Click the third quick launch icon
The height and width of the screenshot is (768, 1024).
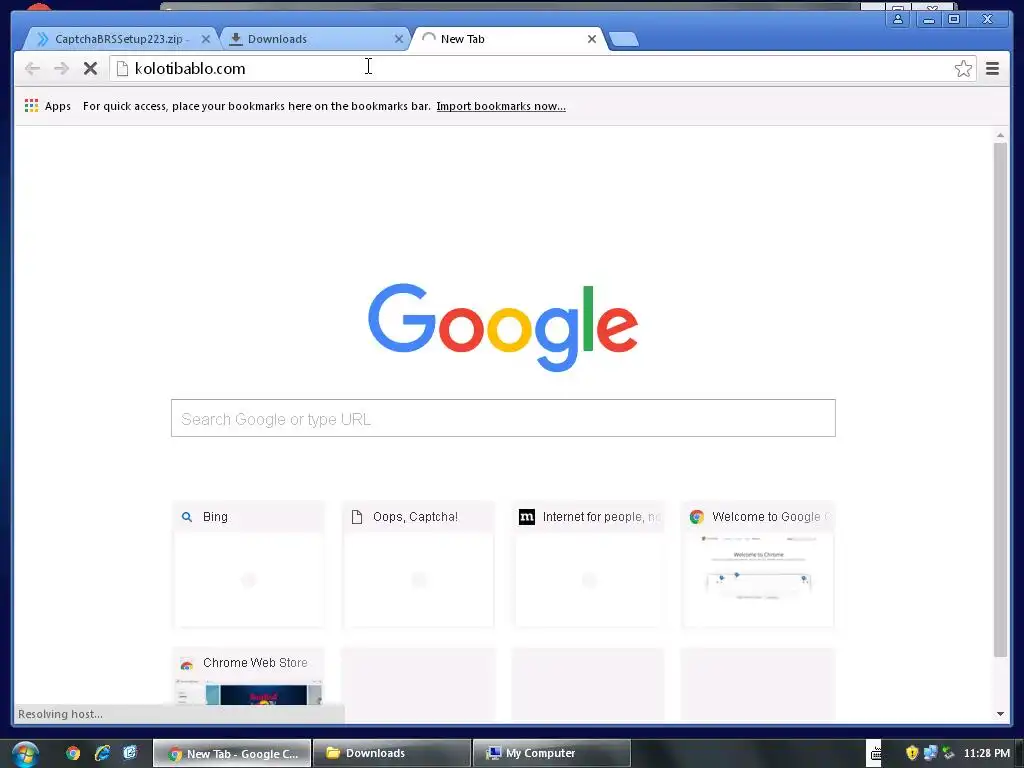[x=130, y=753]
